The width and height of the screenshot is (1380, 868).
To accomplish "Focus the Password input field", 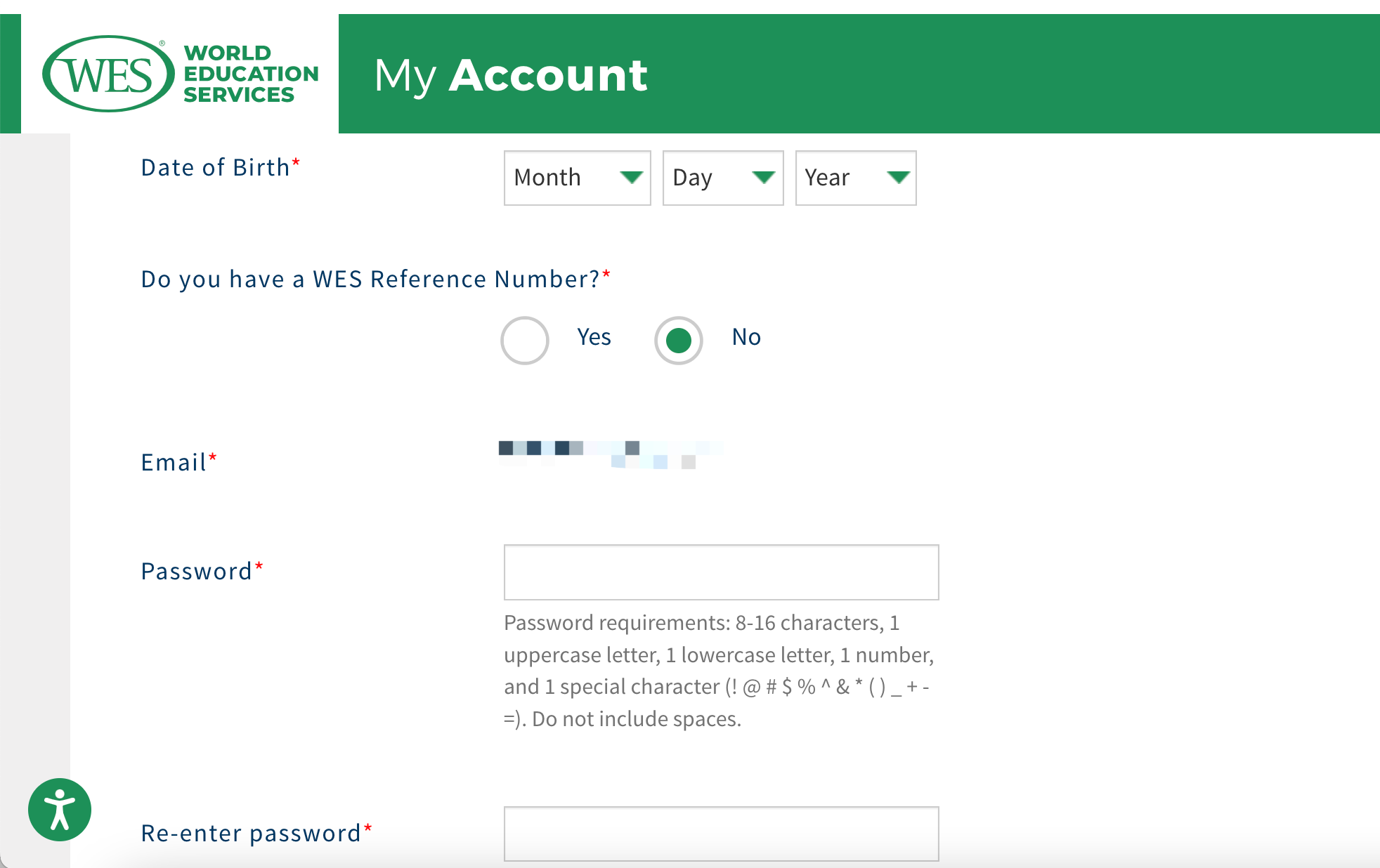I will coord(721,572).
